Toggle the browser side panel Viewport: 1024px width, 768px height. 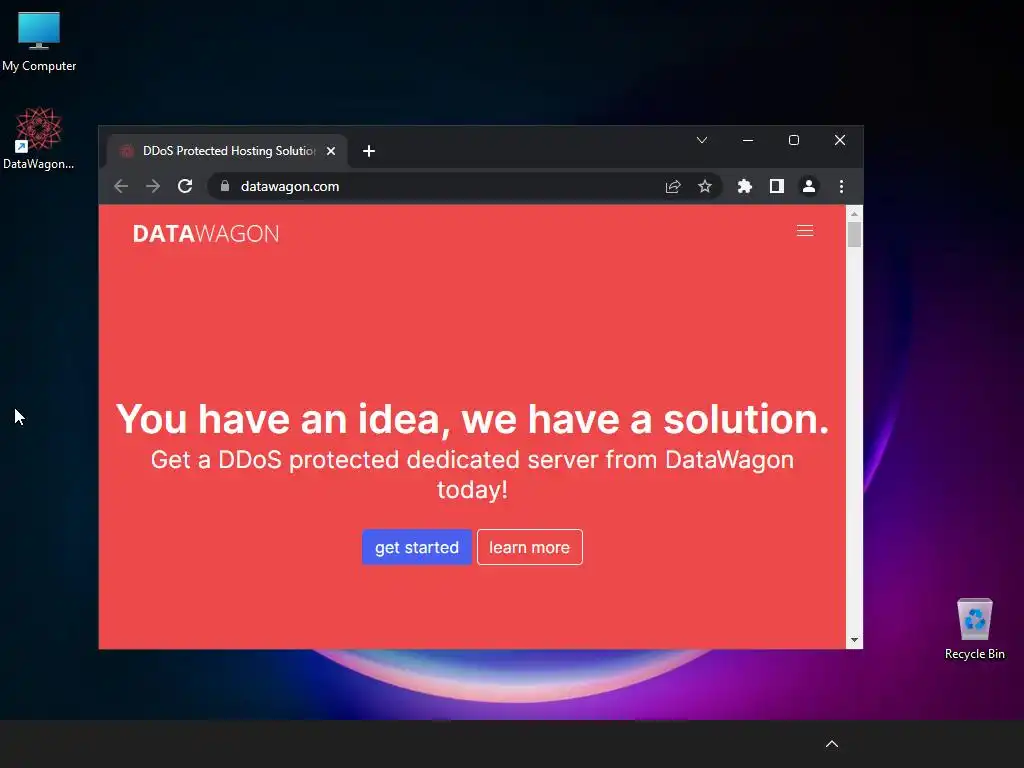pyautogui.click(x=776, y=187)
